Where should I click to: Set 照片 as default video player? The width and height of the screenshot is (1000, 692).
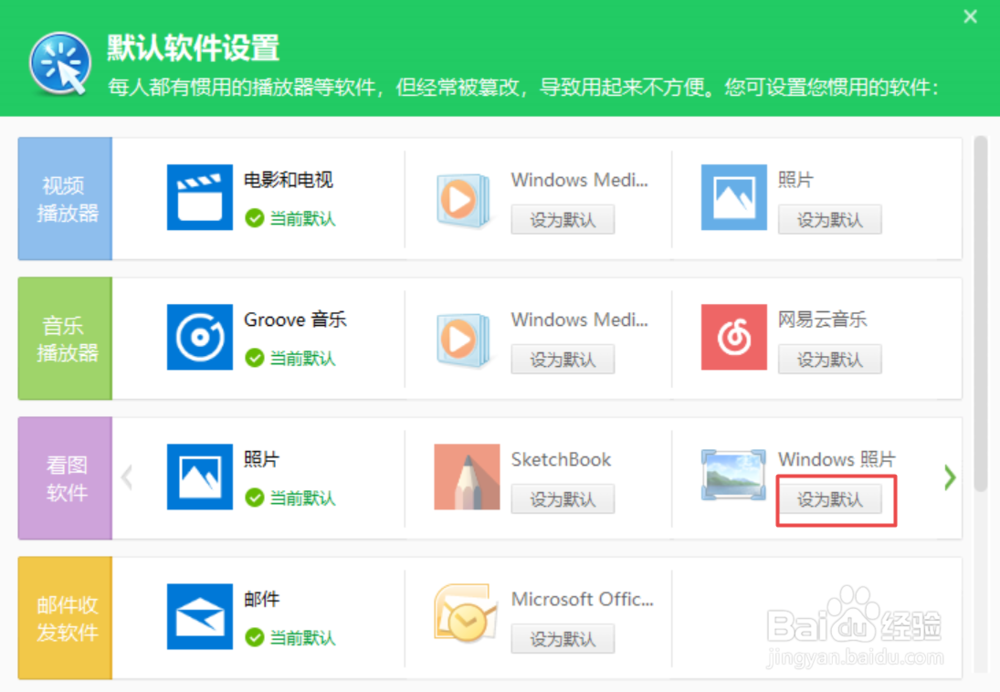pos(830,219)
